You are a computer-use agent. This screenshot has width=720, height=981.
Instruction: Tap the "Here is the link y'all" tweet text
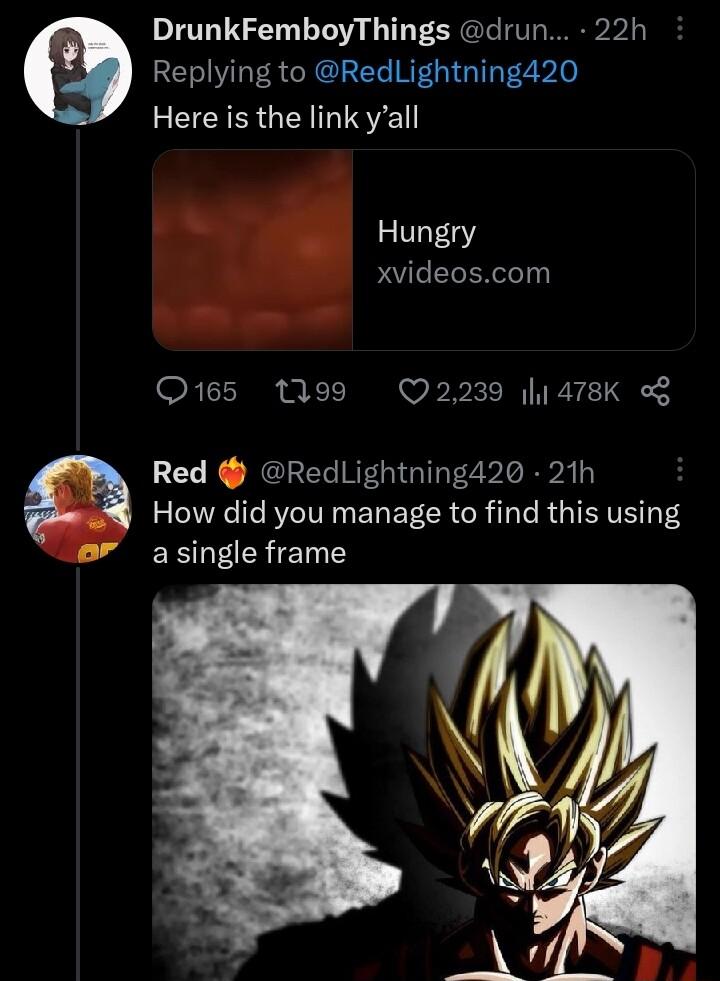point(285,117)
